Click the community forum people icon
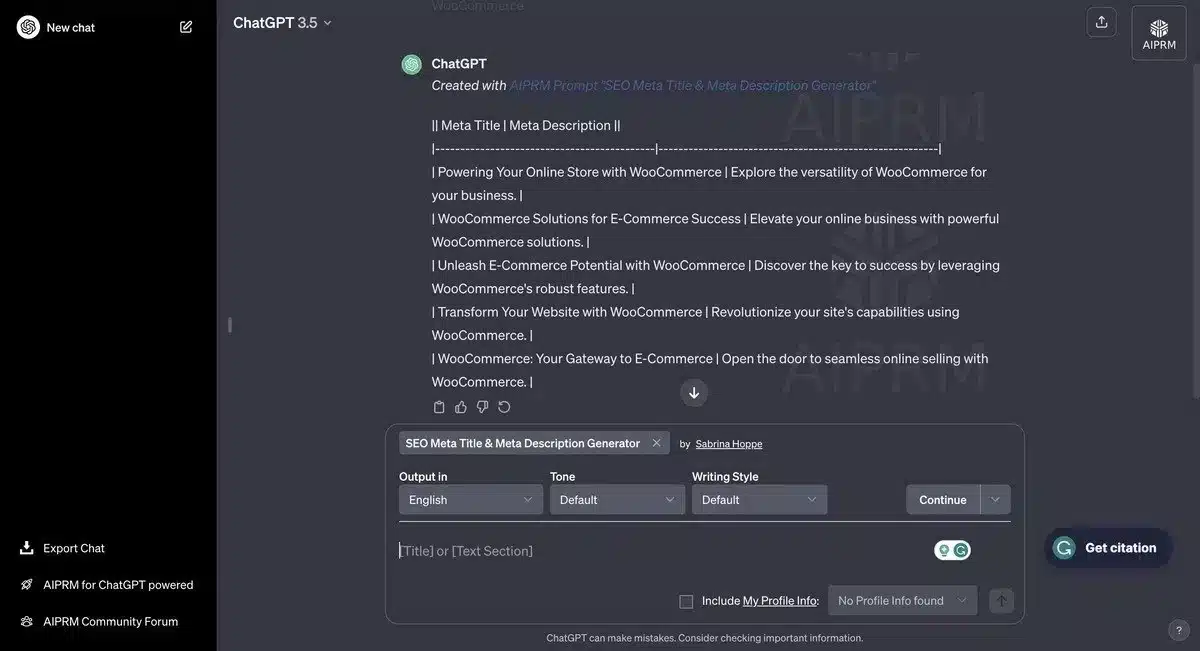 tap(27, 621)
